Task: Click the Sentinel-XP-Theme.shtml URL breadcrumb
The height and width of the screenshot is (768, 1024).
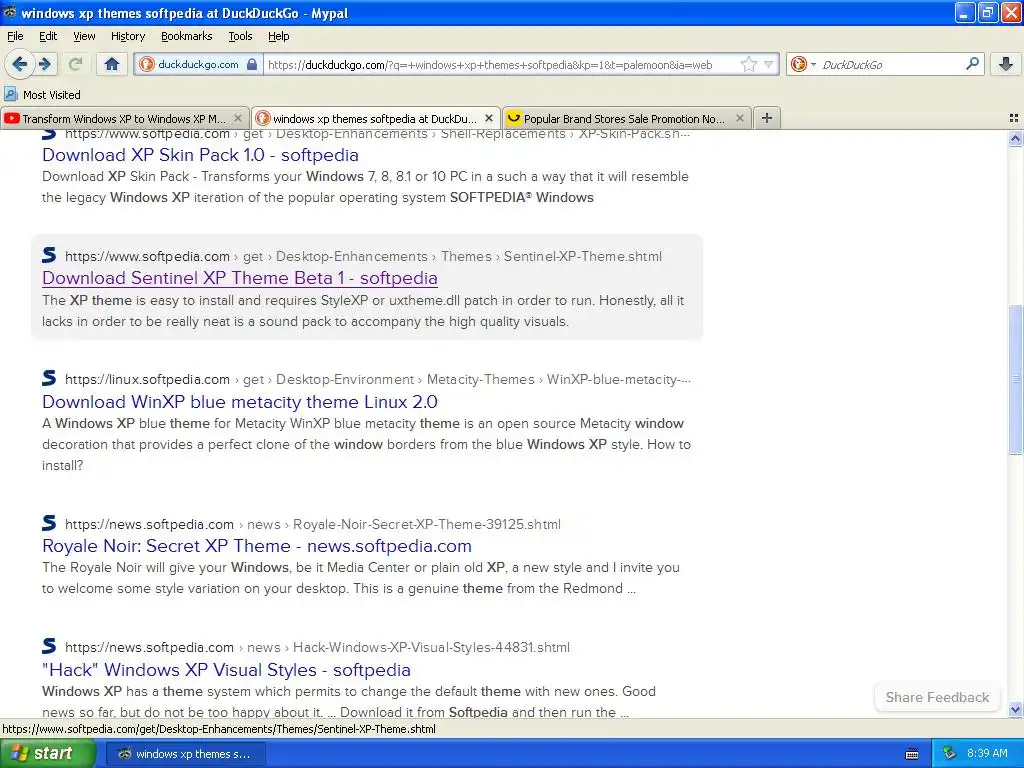Action: [x=583, y=256]
